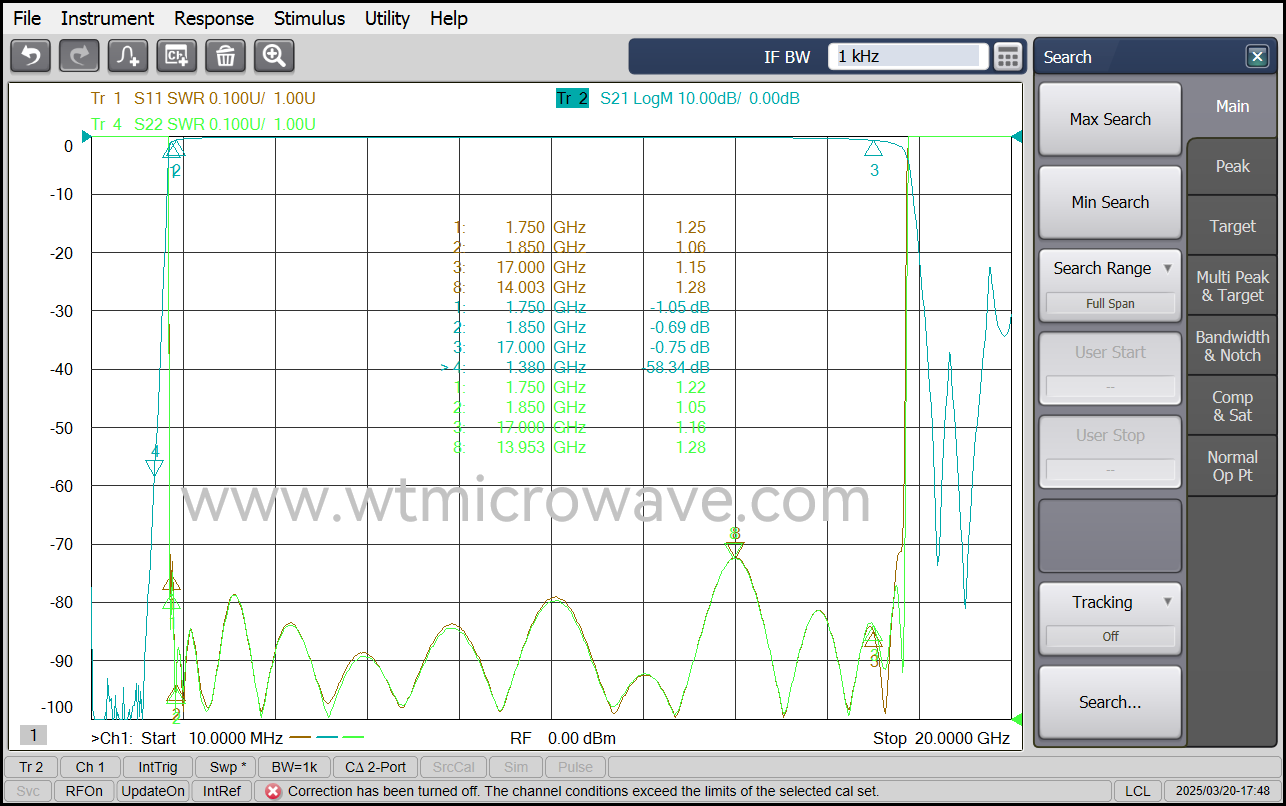Click the Full Span range control
1286x806 pixels.
(1110, 303)
